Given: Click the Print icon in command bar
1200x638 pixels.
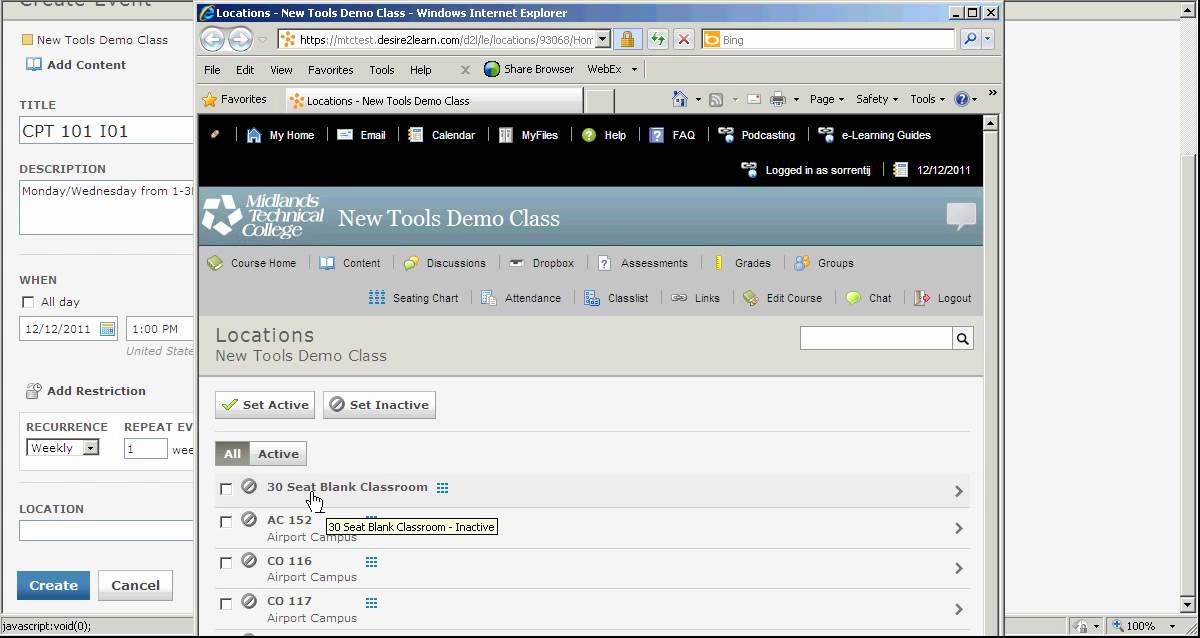Looking at the screenshot, I should 779,99.
